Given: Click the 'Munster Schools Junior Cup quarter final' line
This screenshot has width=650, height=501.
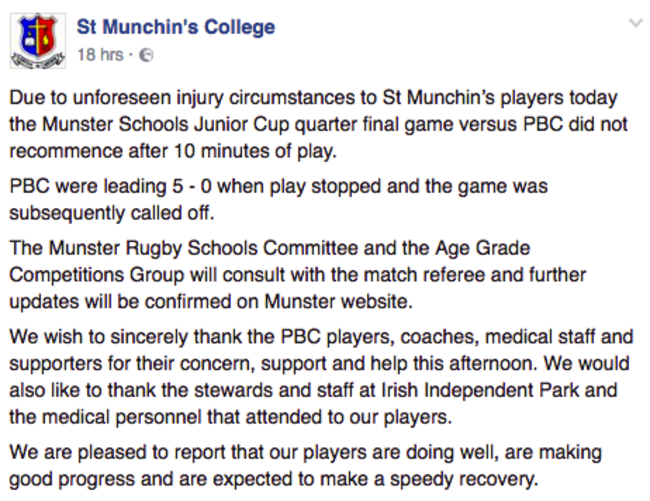Looking at the screenshot, I should (318, 124).
